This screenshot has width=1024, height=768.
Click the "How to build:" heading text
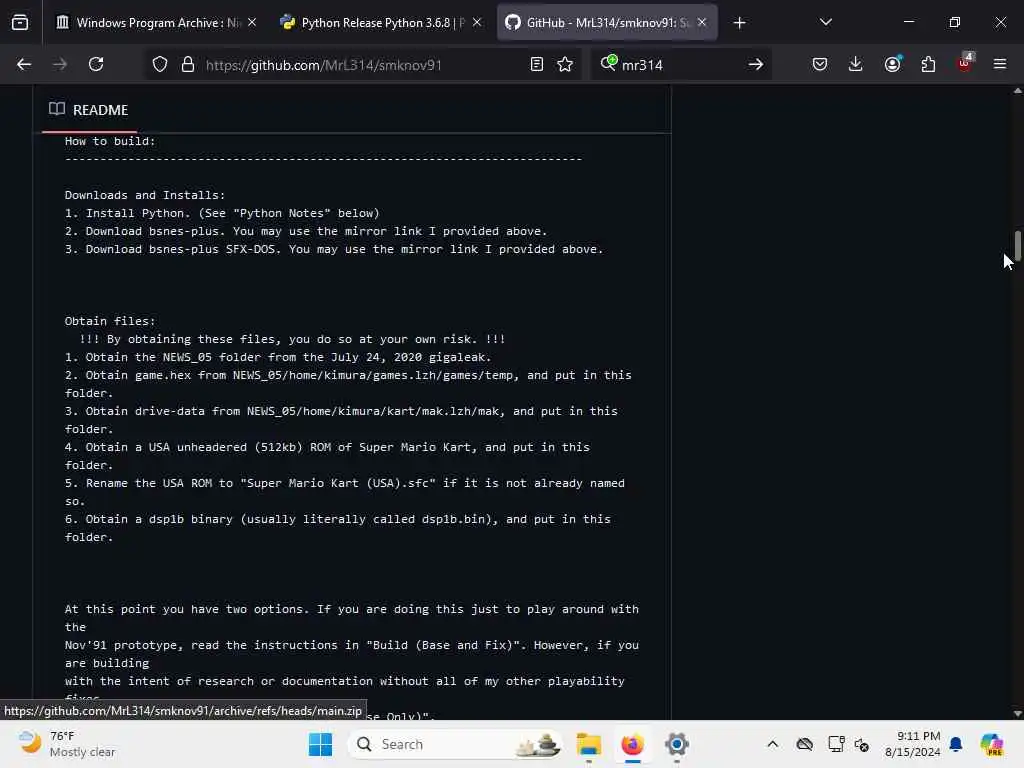click(x=110, y=141)
